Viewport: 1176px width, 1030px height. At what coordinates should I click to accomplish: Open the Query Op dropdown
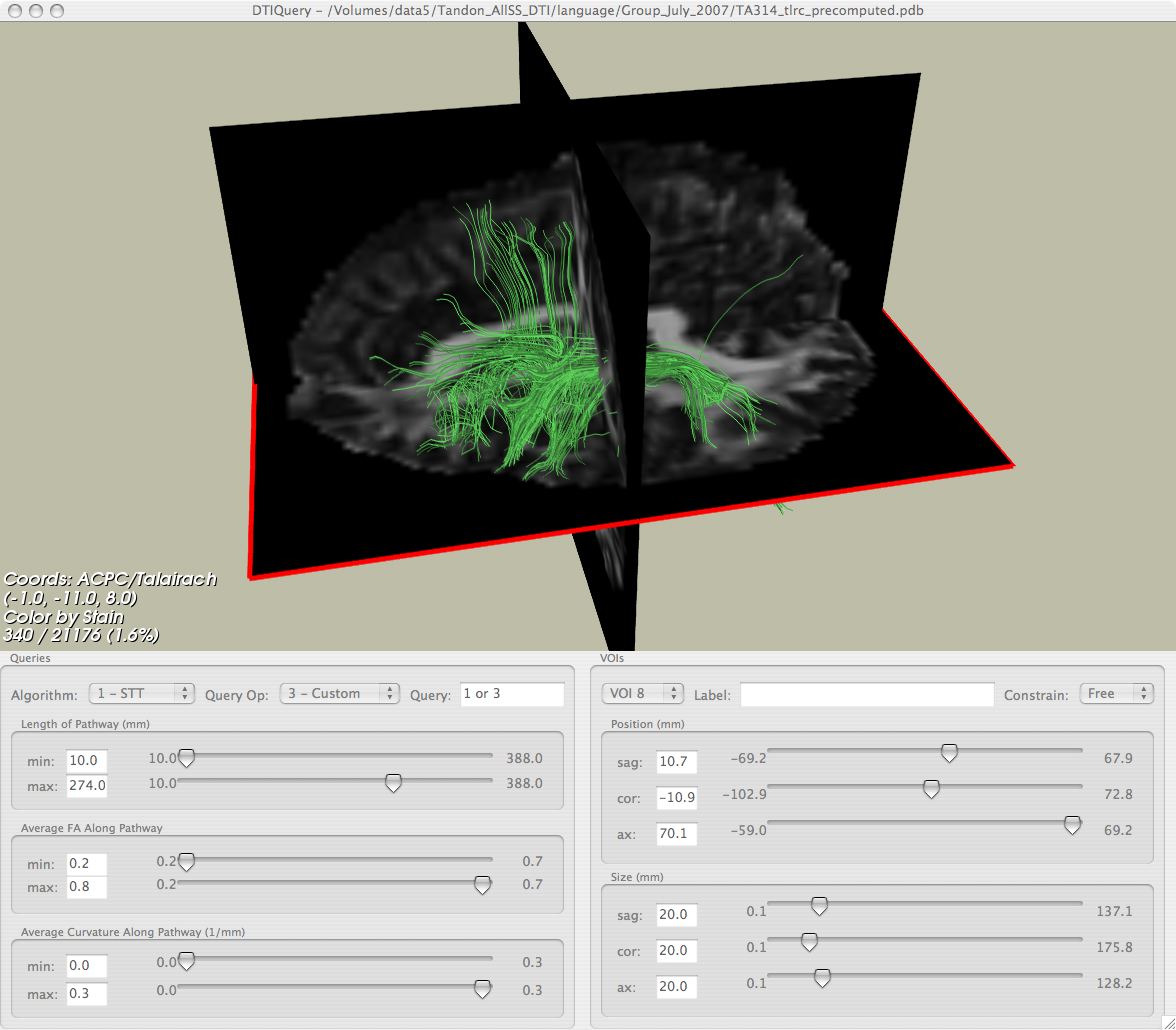tap(339, 693)
